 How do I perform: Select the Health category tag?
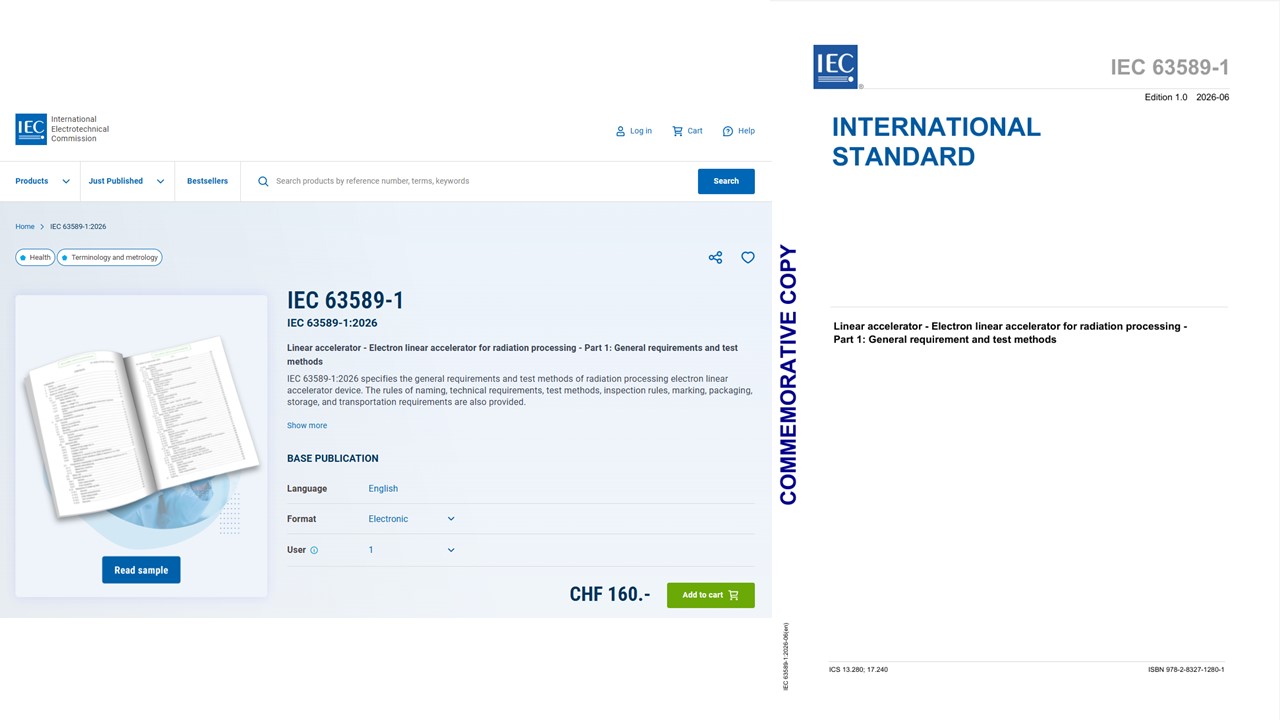[x=35, y=257]
